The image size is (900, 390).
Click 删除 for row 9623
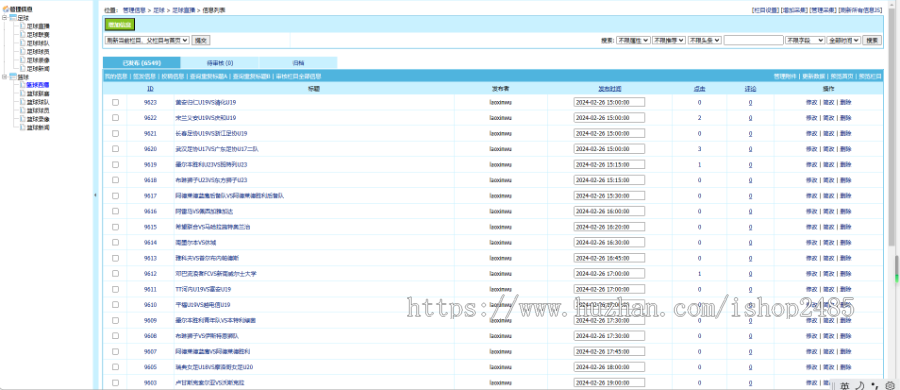click(845, 102)
